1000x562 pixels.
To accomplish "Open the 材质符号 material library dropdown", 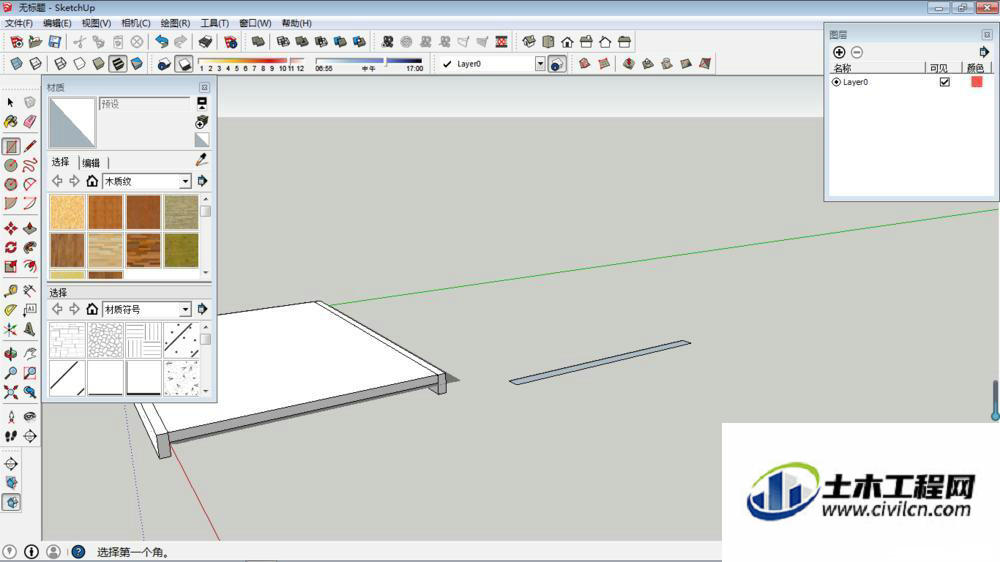I will point(185,309).
